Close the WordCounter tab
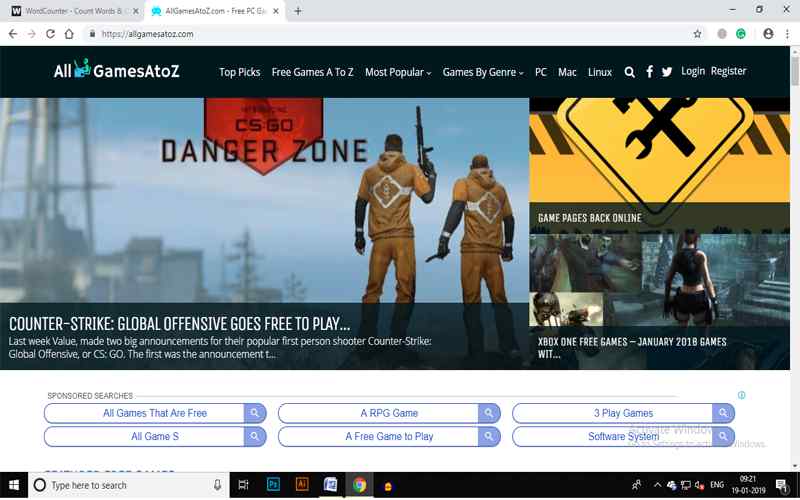Image resolution: width=800 pixels, height=500 pixels. [136, 11]
